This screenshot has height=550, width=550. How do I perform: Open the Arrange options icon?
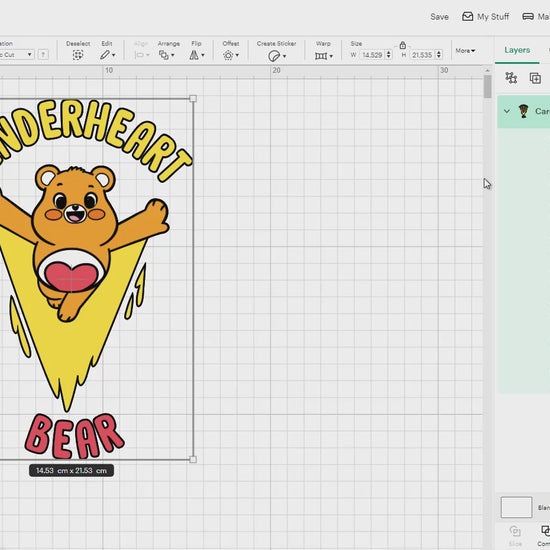click(x=164, y=55)
